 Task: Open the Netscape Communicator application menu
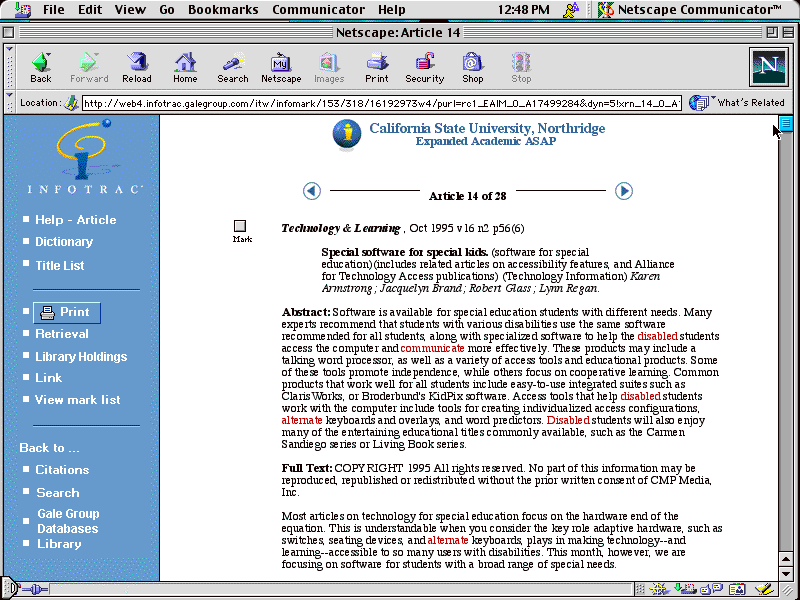tap(689, 10)
